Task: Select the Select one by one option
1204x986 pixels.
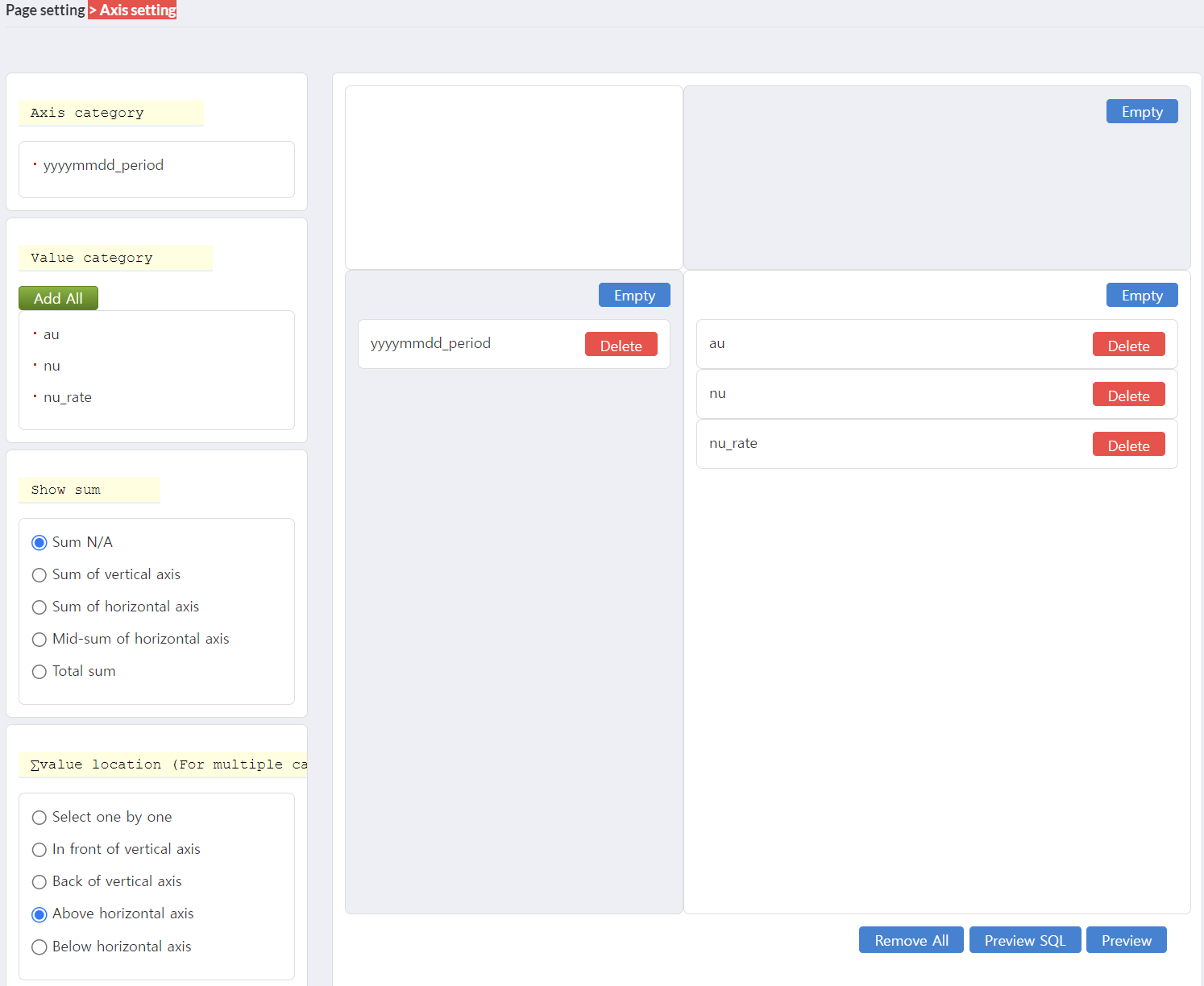Action: click(x=39, y=818)
